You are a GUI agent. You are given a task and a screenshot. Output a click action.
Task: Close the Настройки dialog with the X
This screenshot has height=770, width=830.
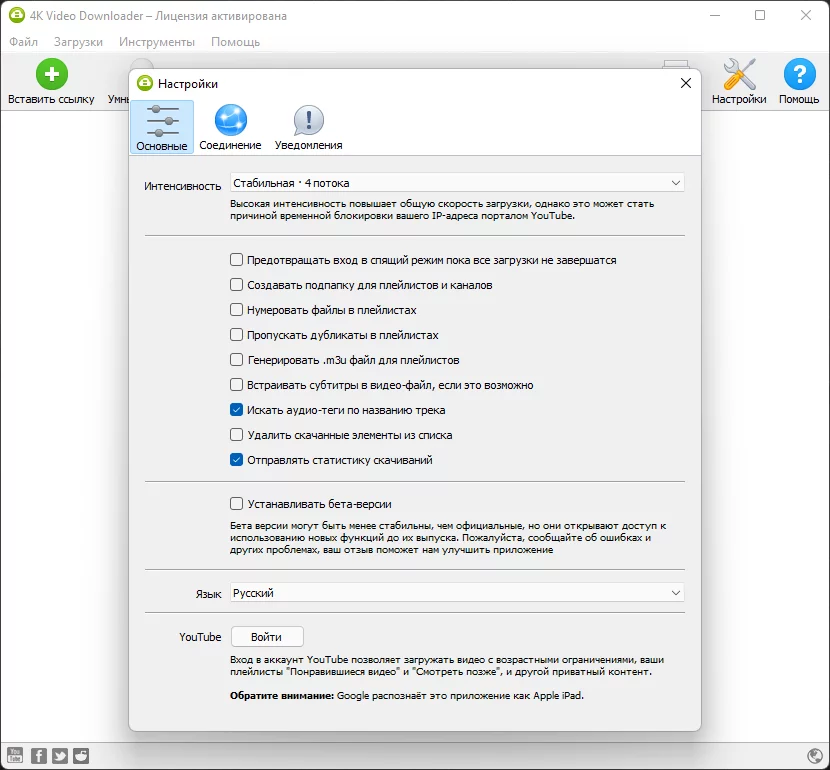685,83
